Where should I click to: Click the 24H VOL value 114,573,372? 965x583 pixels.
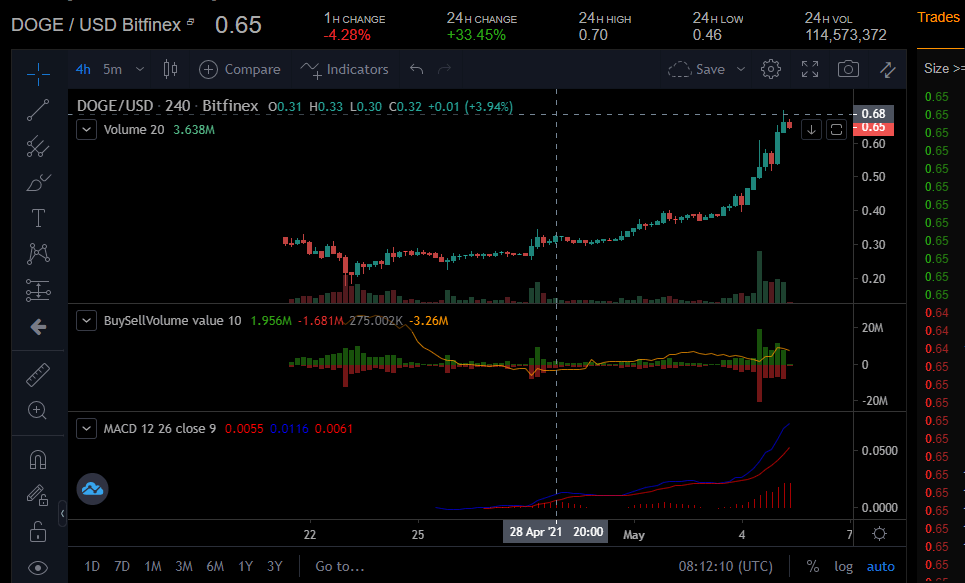tap(846, 35)
